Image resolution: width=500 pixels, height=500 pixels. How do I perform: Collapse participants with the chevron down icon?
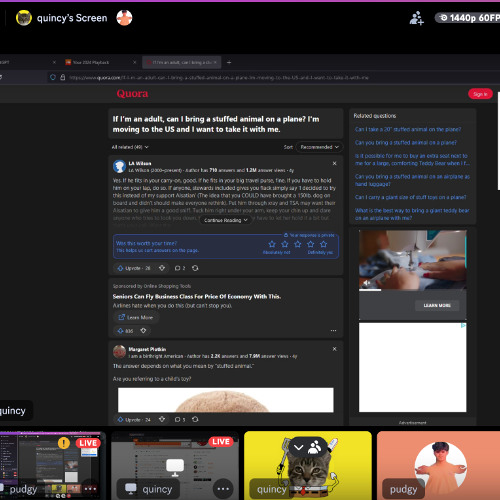click(298, 447)
